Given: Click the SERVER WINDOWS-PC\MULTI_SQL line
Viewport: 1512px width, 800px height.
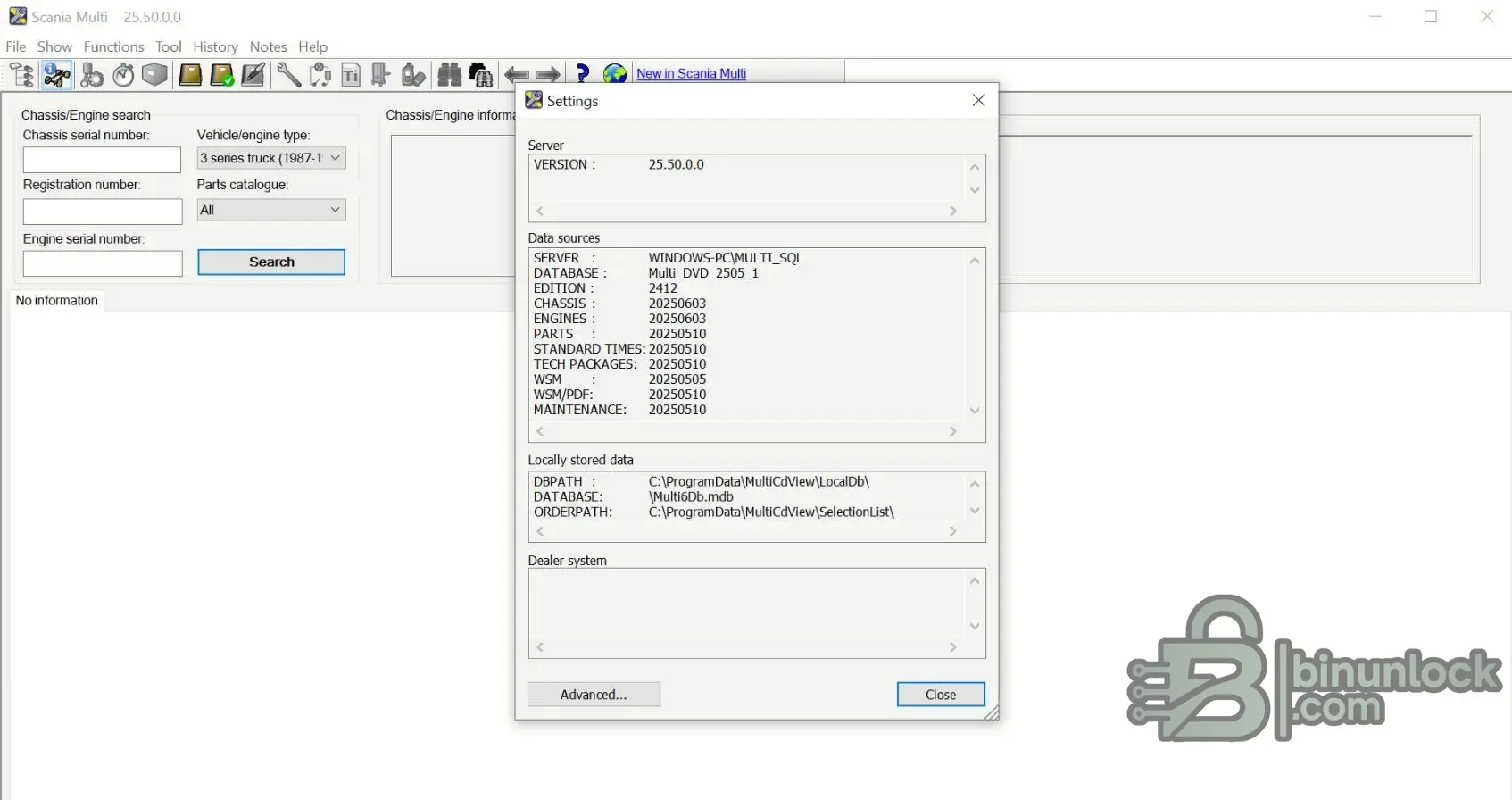Looking at the screenshot, I should pyautogui.click(x=668, y=258).
